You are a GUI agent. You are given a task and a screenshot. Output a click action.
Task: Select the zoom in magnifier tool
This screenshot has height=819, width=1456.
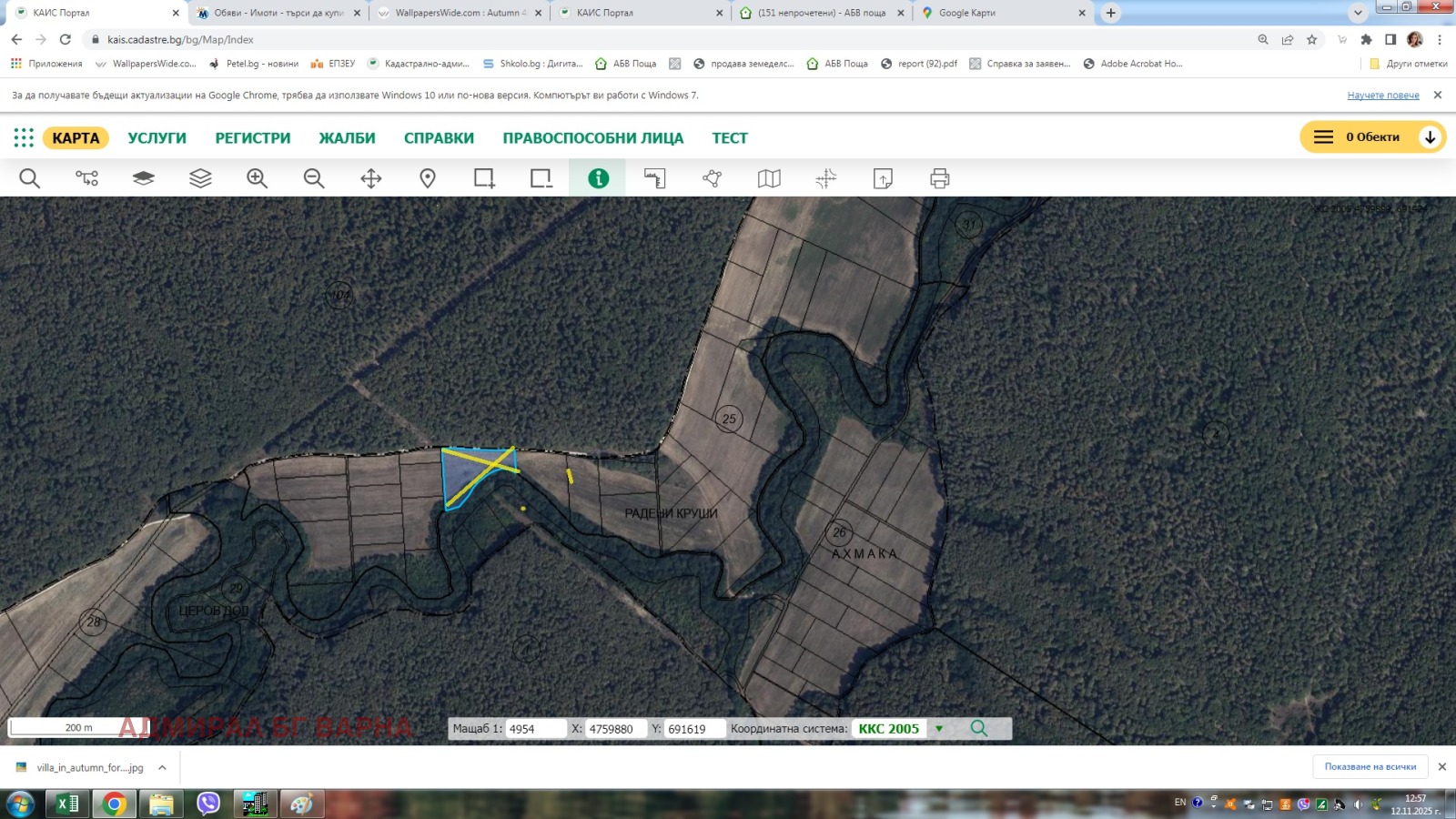257,178
